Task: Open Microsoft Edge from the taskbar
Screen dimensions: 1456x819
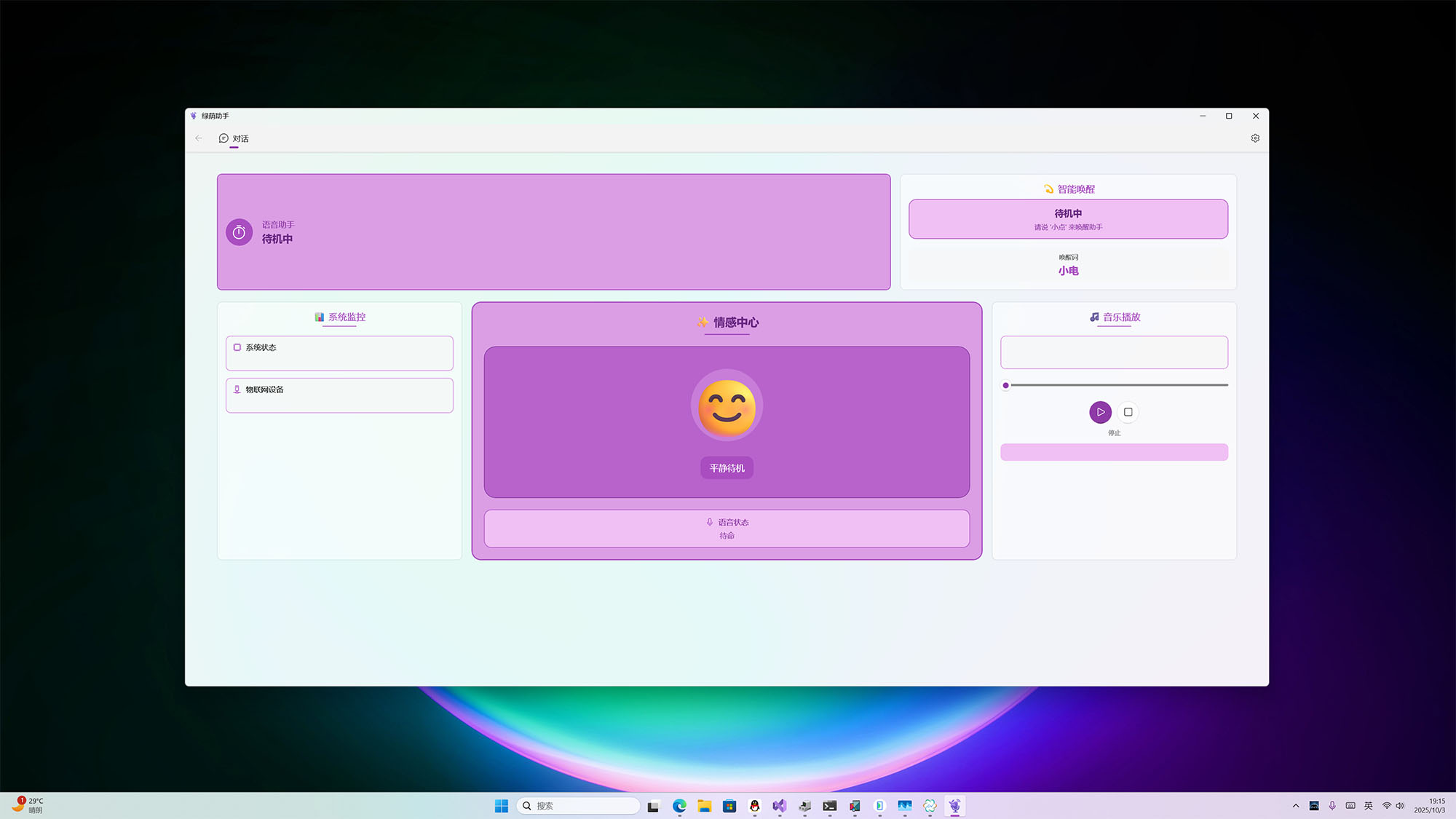Action: point(679,806)
